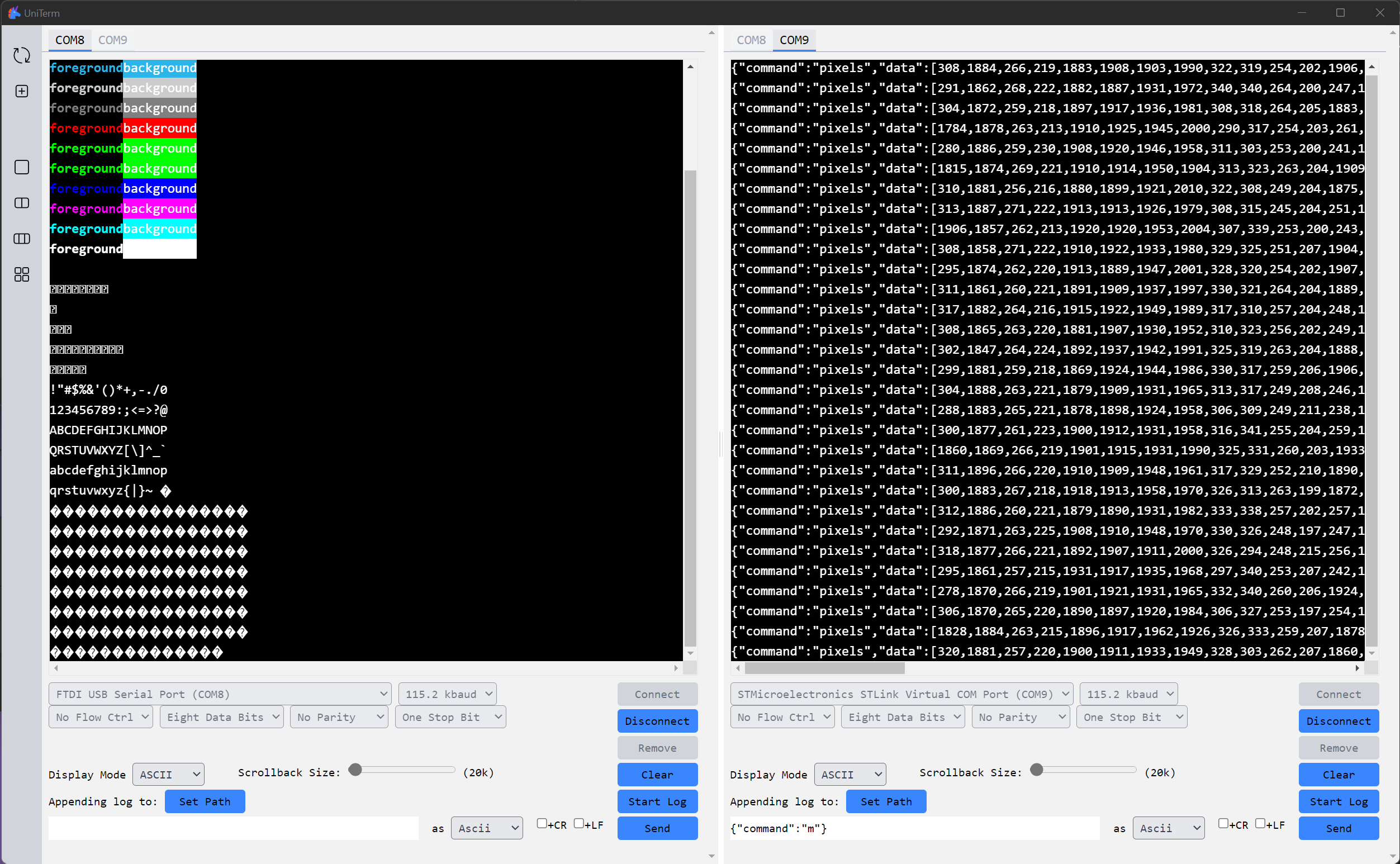
Task: Click Start Log button on COM9 panel
Action: [x=1338, y=801]
